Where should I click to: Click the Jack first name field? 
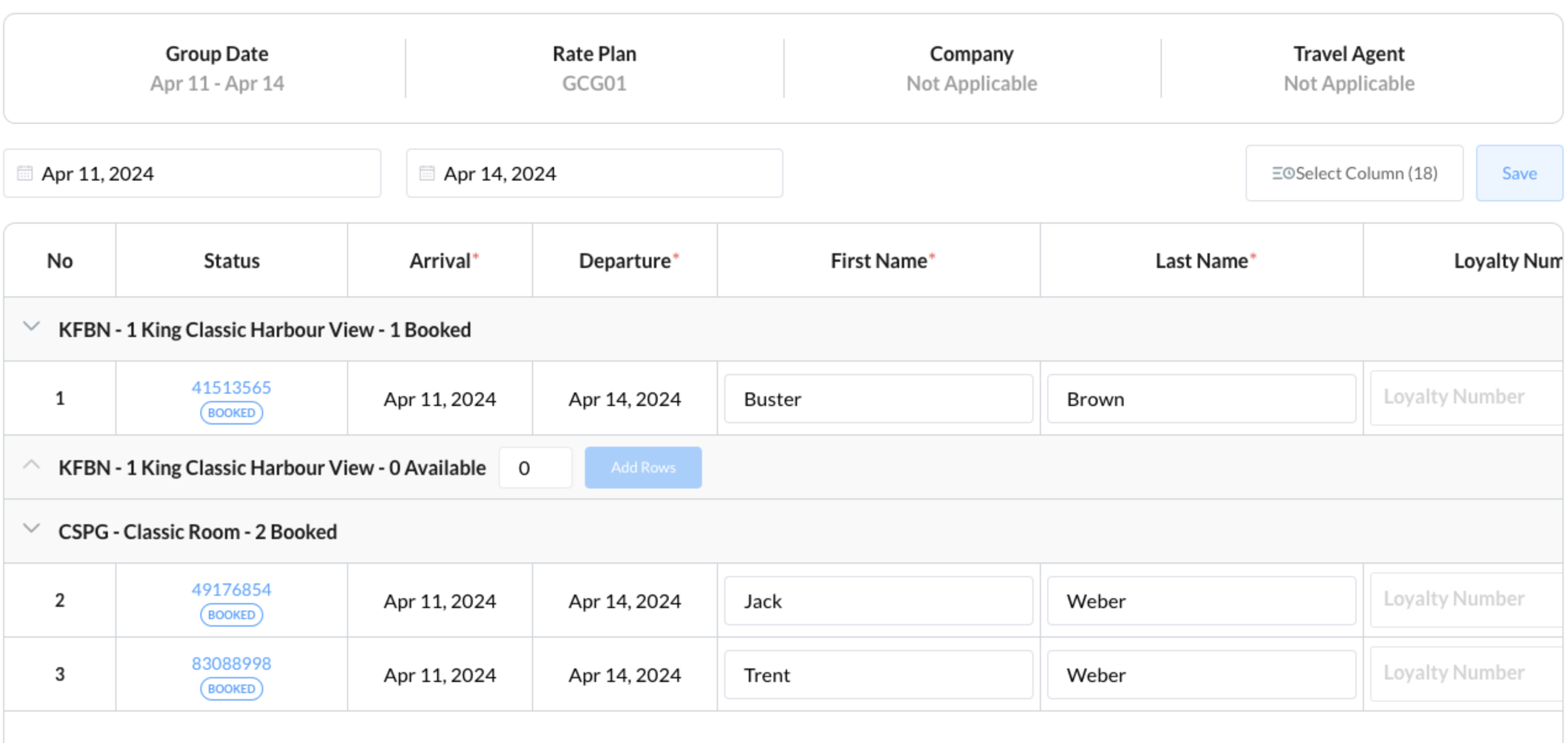[878, 601]
